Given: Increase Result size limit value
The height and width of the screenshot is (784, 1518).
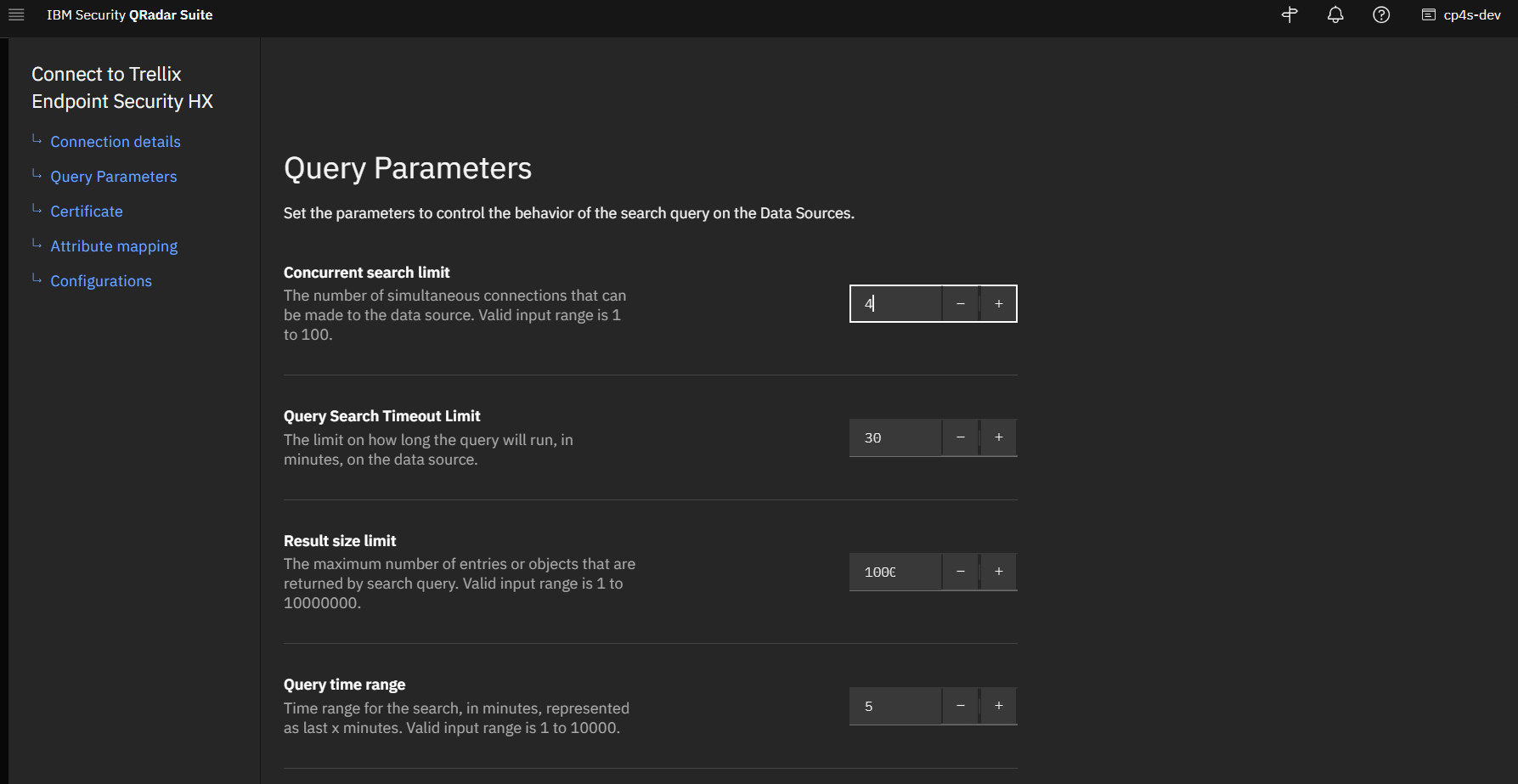Looking at the screenshot, I should (x=999, y=572).
